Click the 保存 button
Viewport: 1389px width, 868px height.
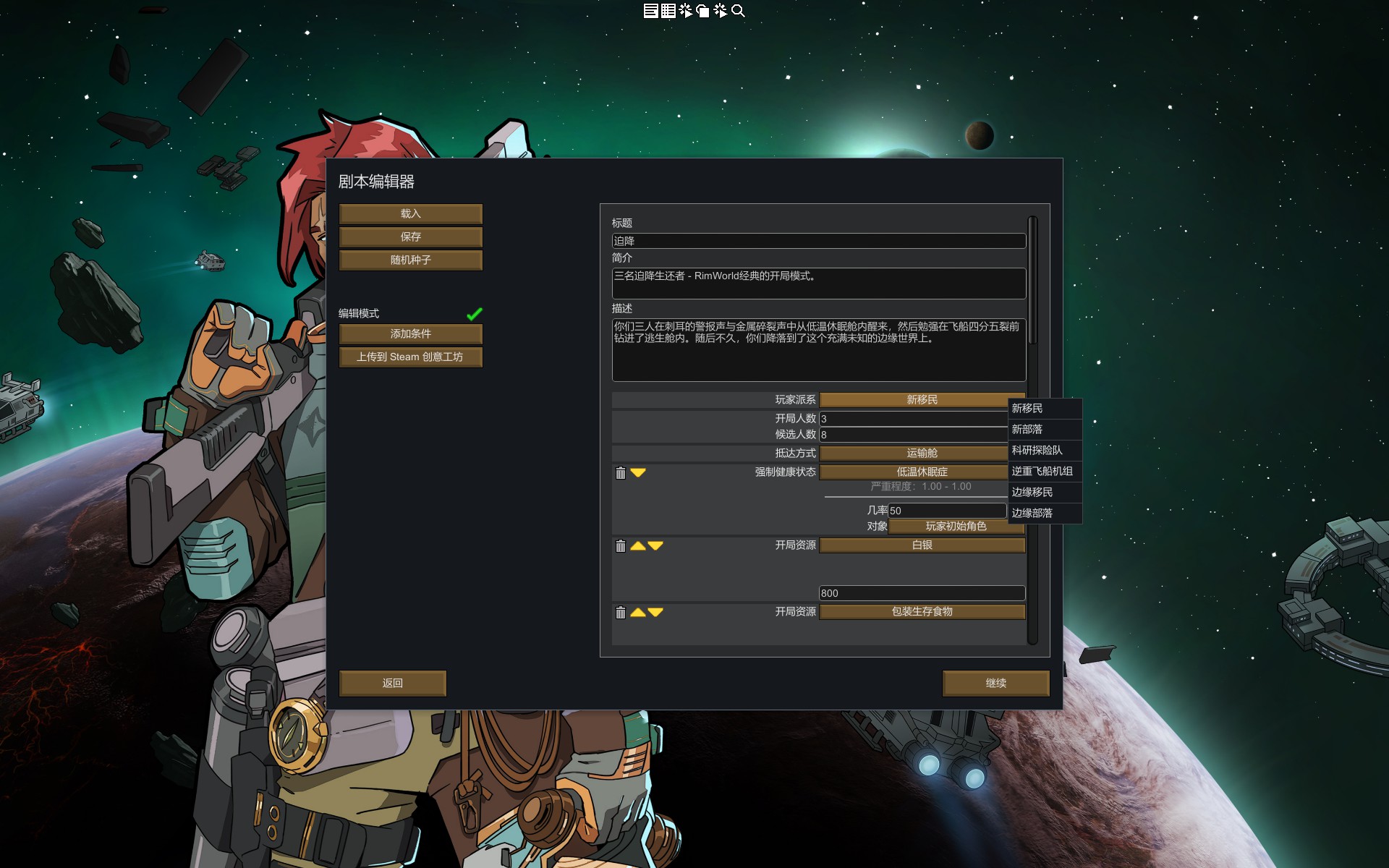(410, 237)
